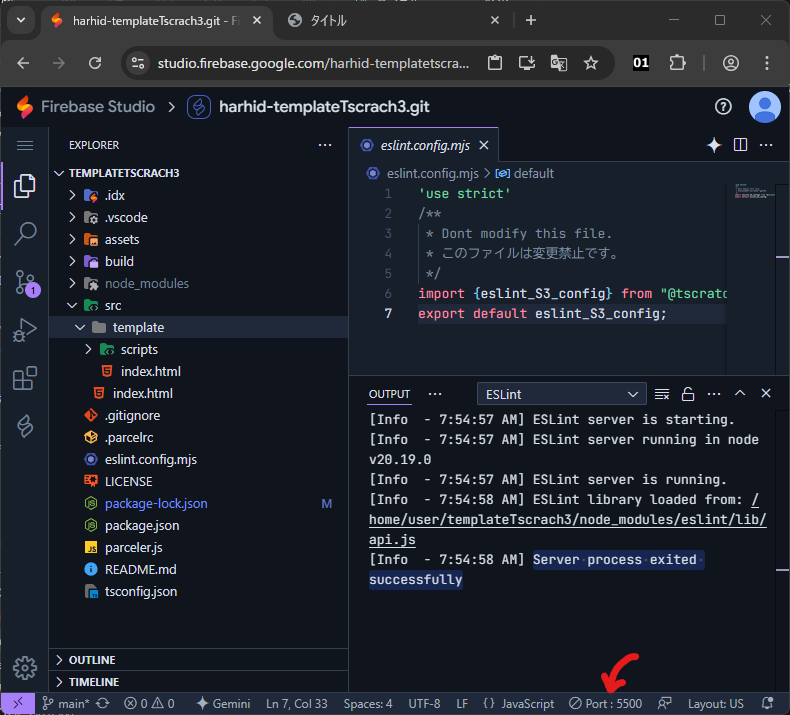The height and width of the screenshot is (715, 790).
Task: Open Run and Debug view
Action: 24,330
